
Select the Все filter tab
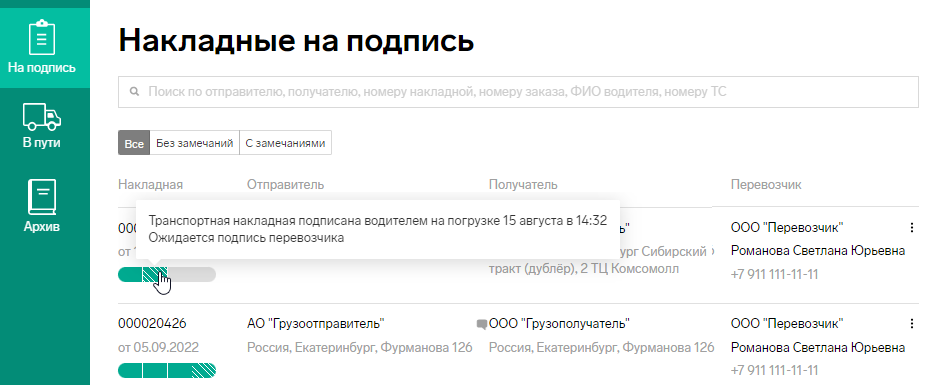click(134, 143)
